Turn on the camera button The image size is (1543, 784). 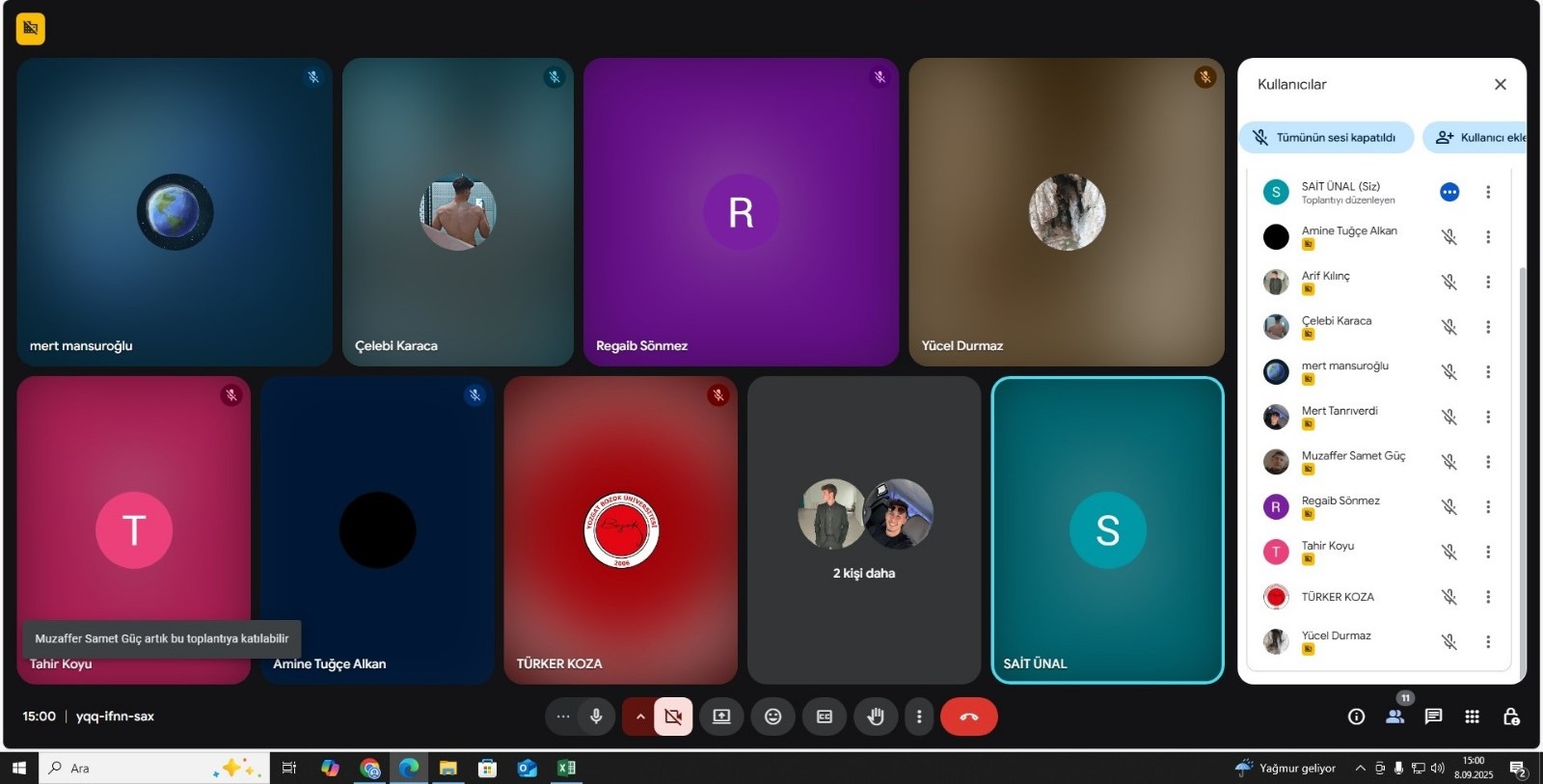(x=673, y=716)
